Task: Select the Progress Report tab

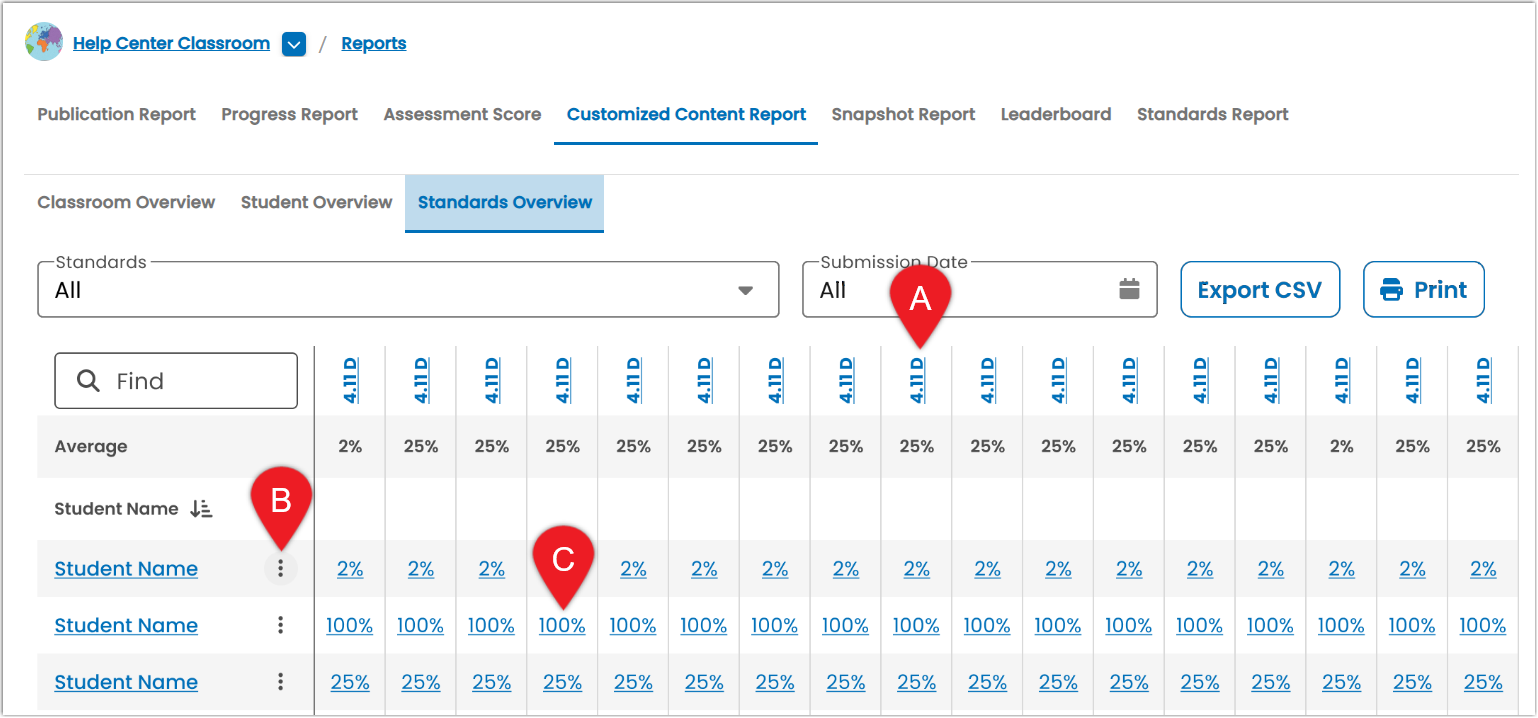Action: (289, 115)
